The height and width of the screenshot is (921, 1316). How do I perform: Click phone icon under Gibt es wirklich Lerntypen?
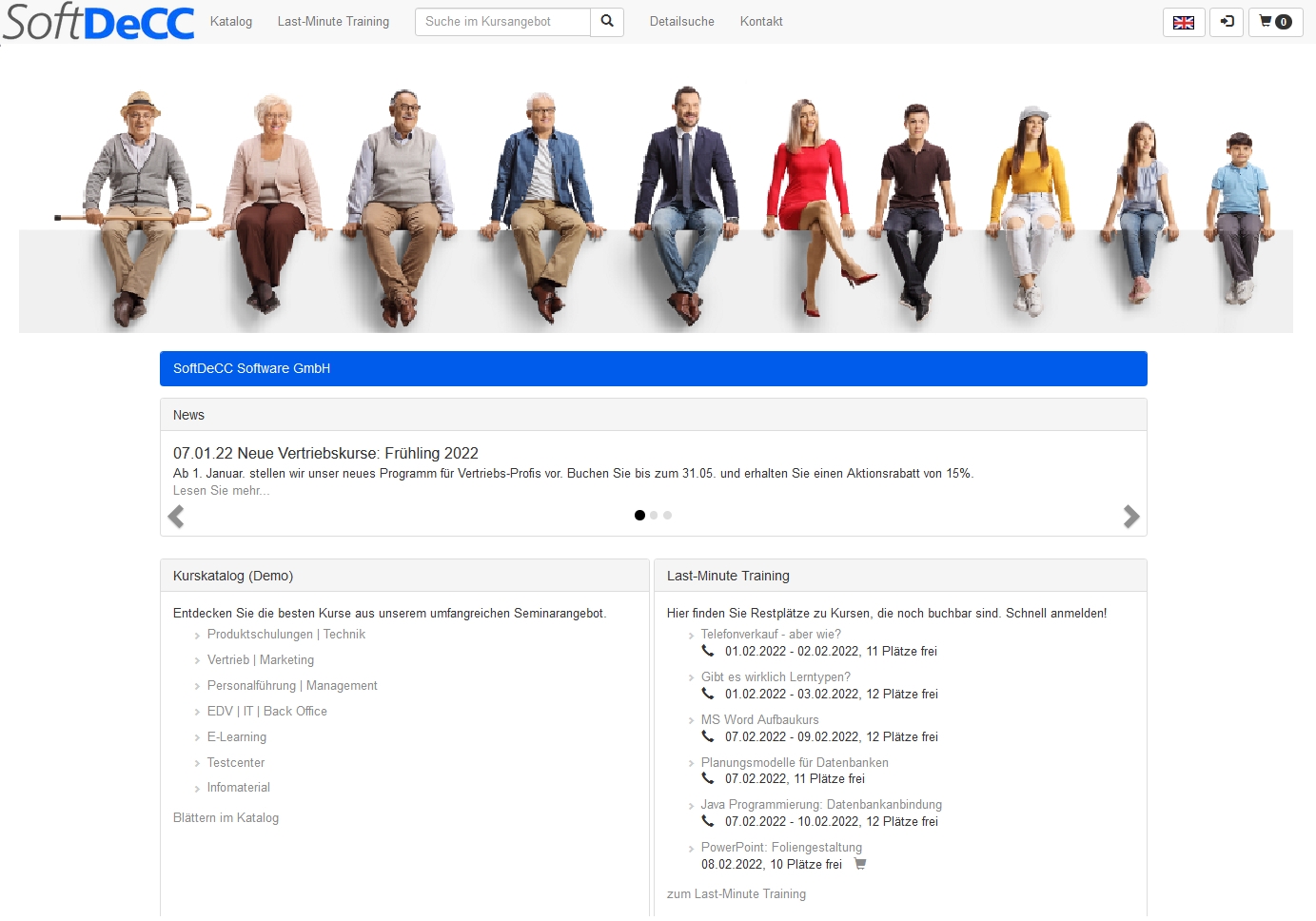pos(708,694)
